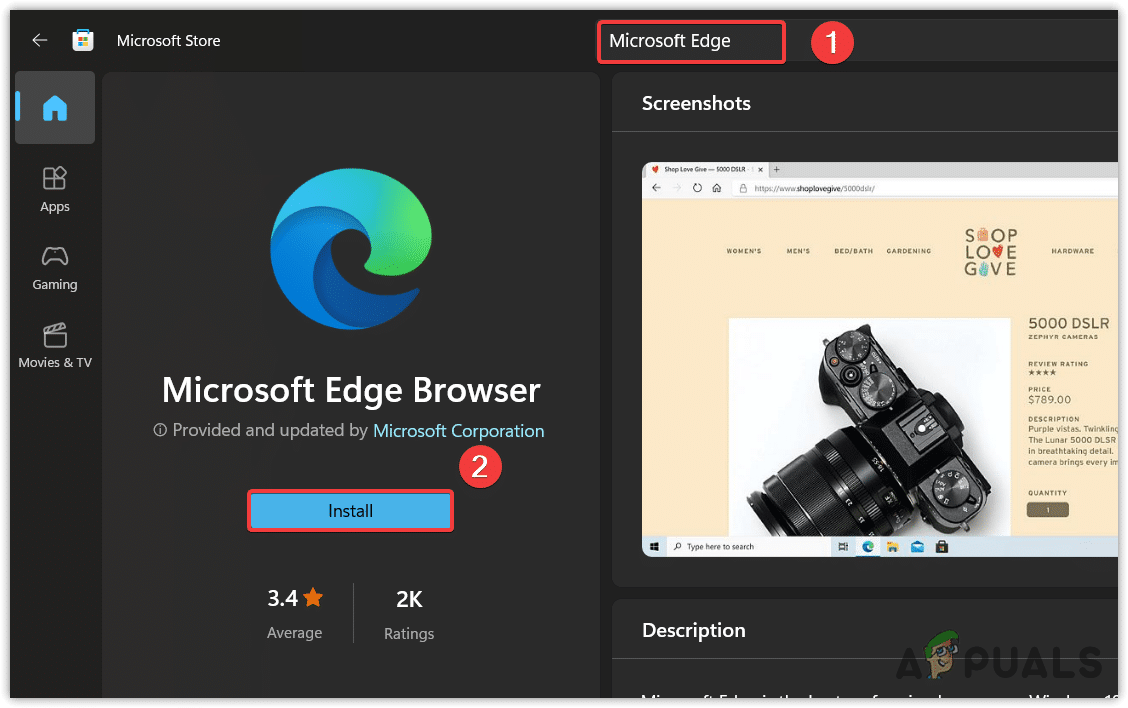Click the camera photo inside the screenshot
This screenshot has width=1128, height=708.
[x=870, y=425]
